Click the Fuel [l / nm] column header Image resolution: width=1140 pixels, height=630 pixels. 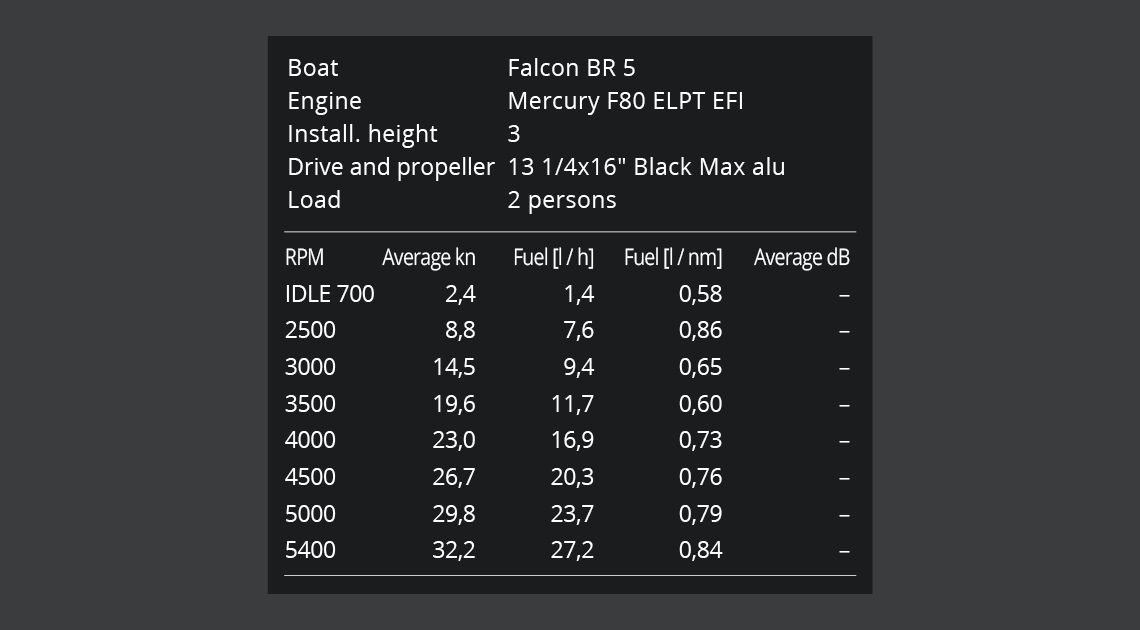pos(672,257)
